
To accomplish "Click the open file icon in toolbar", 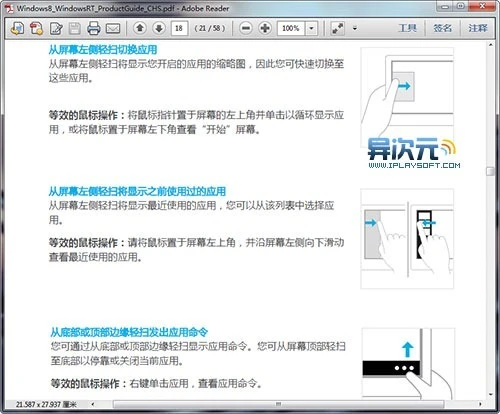I will (x=17, y=28).
